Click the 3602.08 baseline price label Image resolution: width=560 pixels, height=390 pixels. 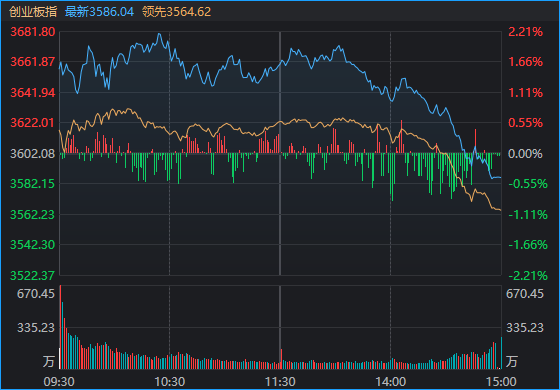33,154
